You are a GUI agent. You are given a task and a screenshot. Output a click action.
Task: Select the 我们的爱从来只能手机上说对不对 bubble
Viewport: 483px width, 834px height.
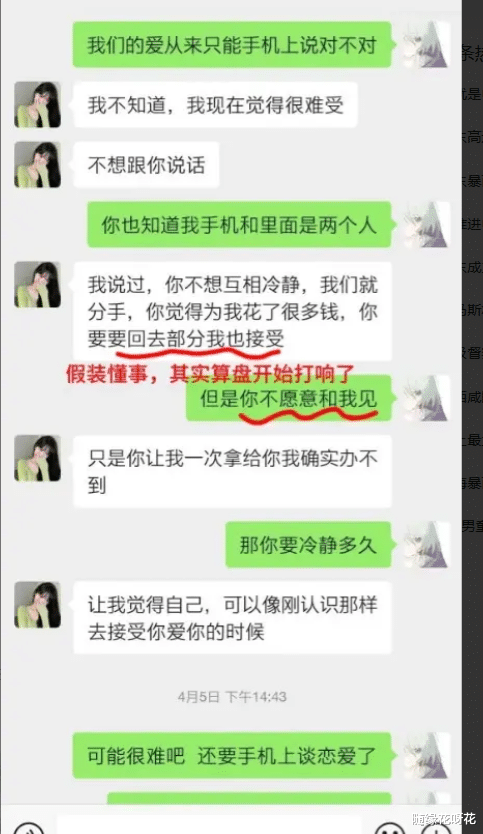(x=232, y=44)
